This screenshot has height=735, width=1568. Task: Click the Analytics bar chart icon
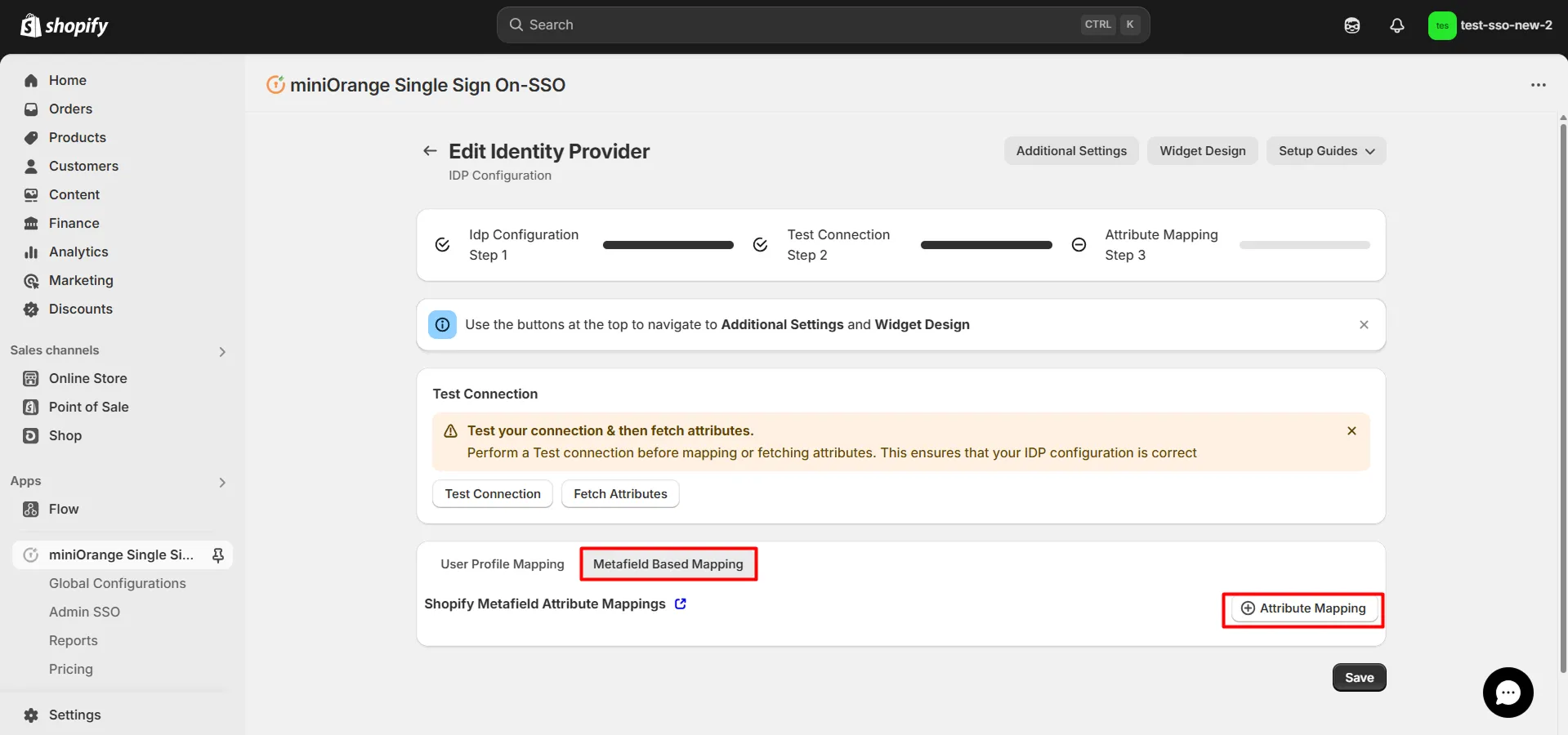click(x=31, y=252)
